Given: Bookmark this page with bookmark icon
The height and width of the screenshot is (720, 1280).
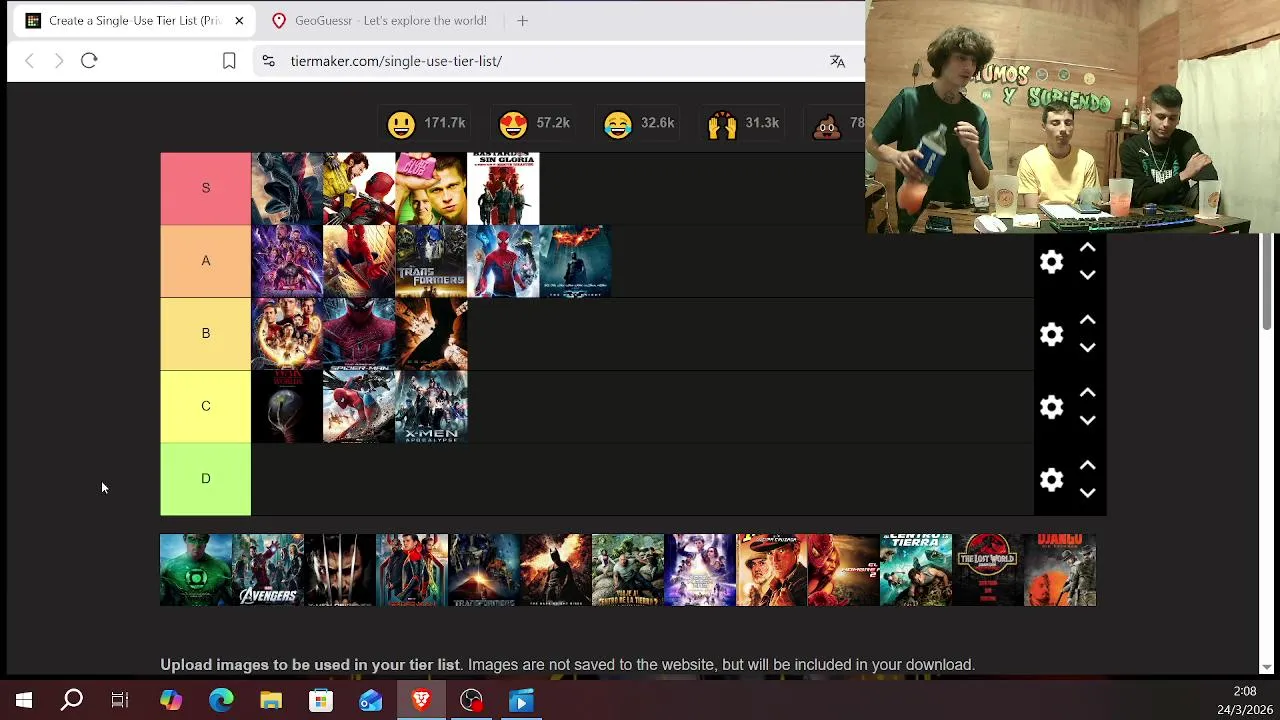Looking at the screenshot, I should pos(229,61).
